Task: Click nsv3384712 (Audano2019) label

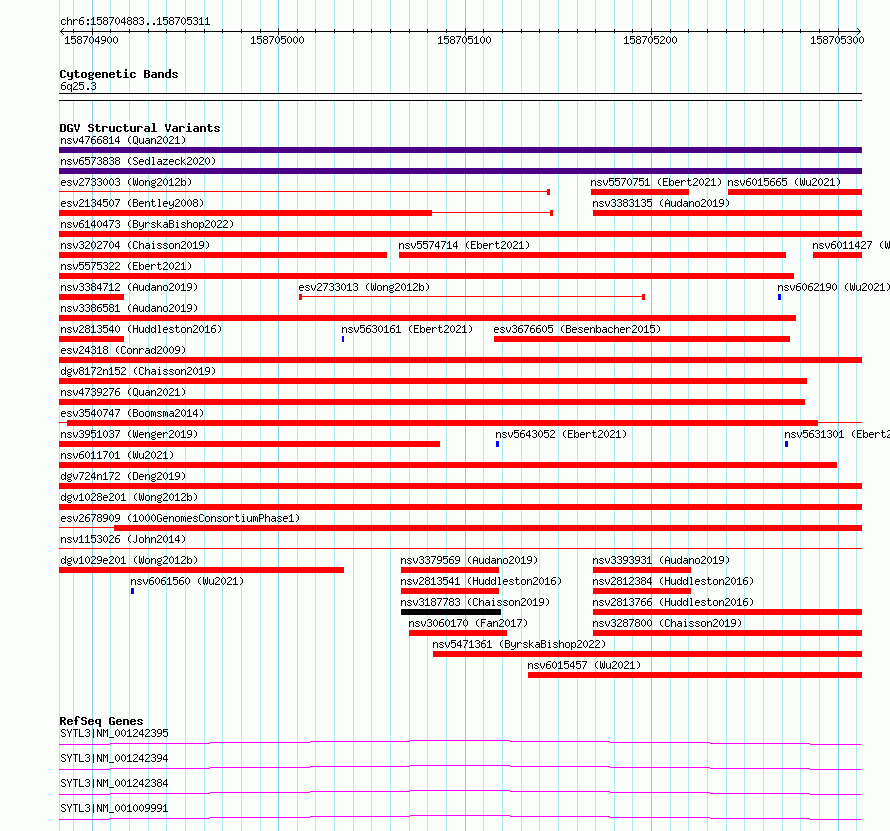Action: coord(129,287)
